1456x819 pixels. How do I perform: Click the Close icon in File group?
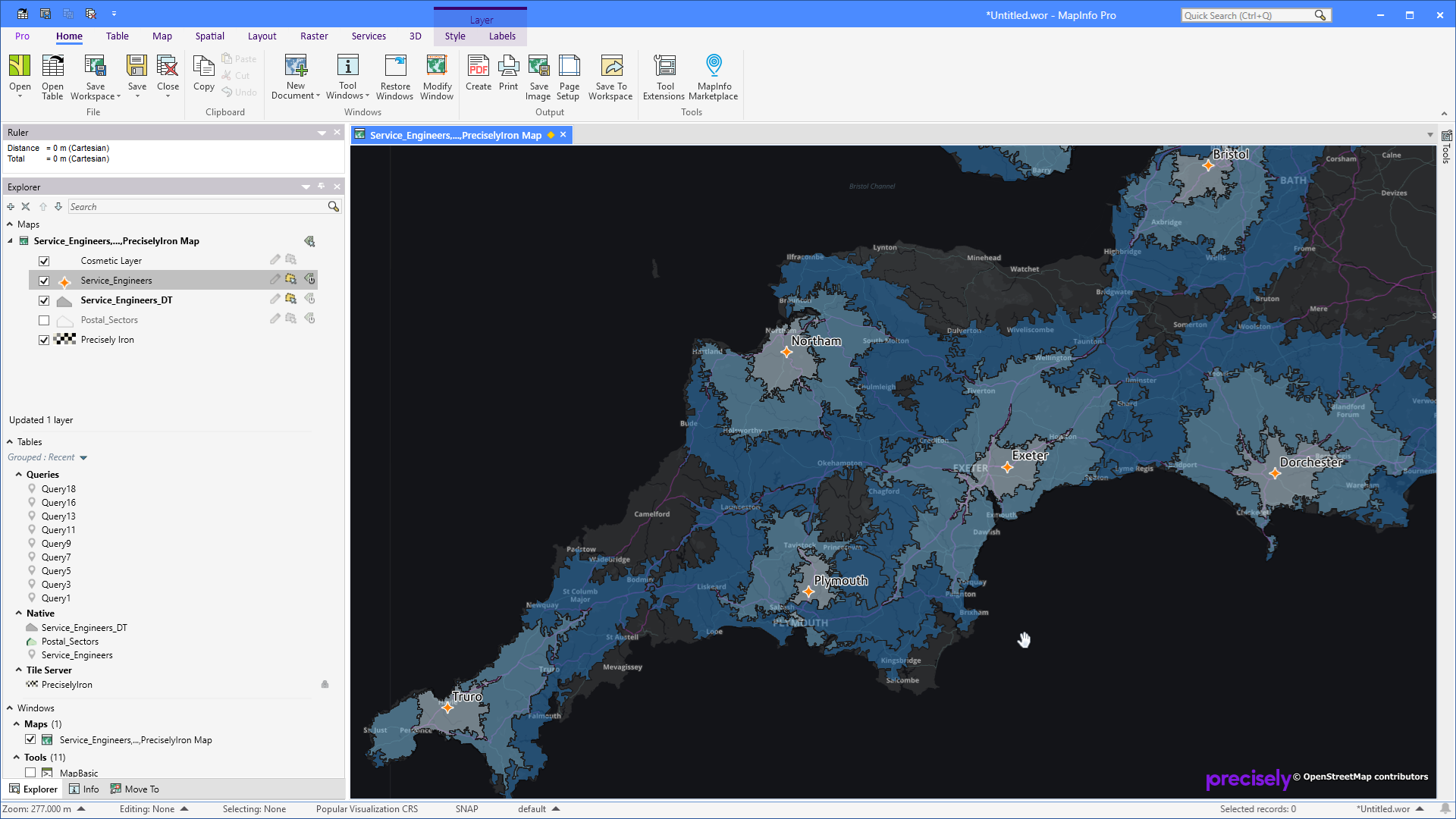168,66
